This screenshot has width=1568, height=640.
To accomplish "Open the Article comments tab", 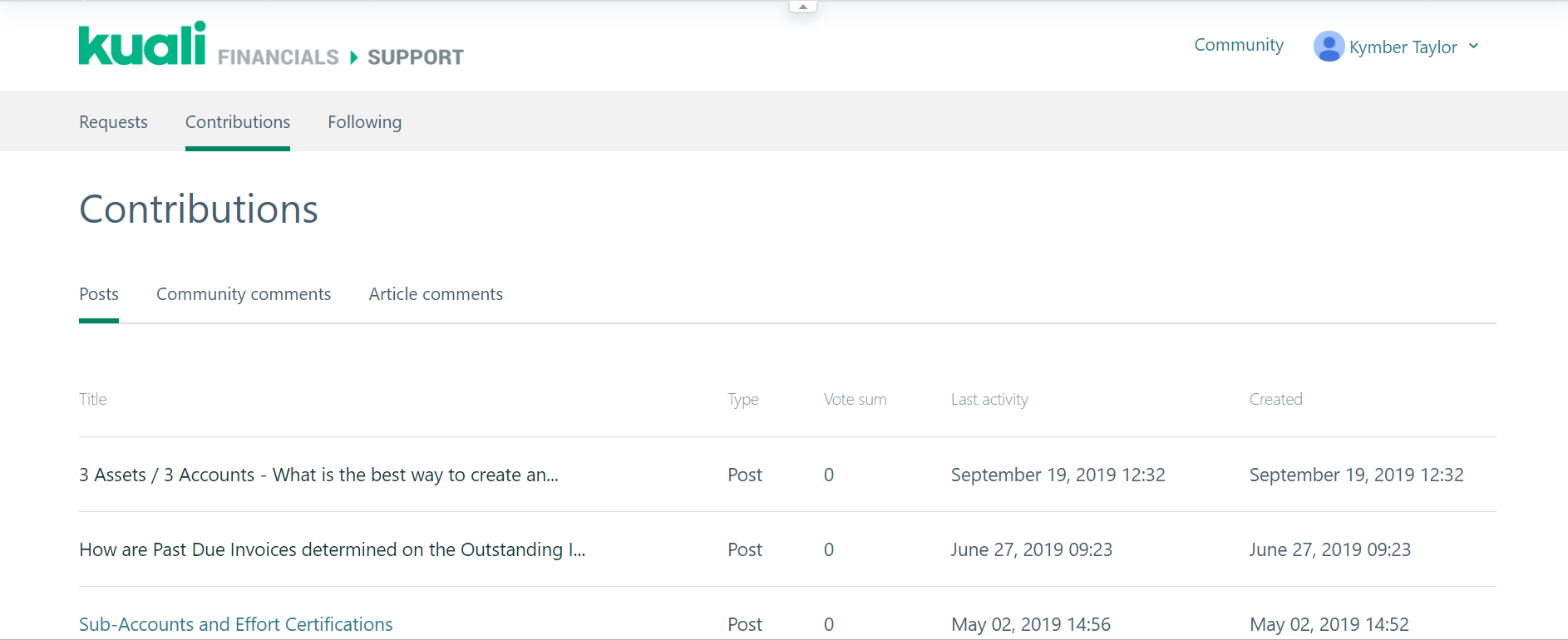I will coord(436,294).
